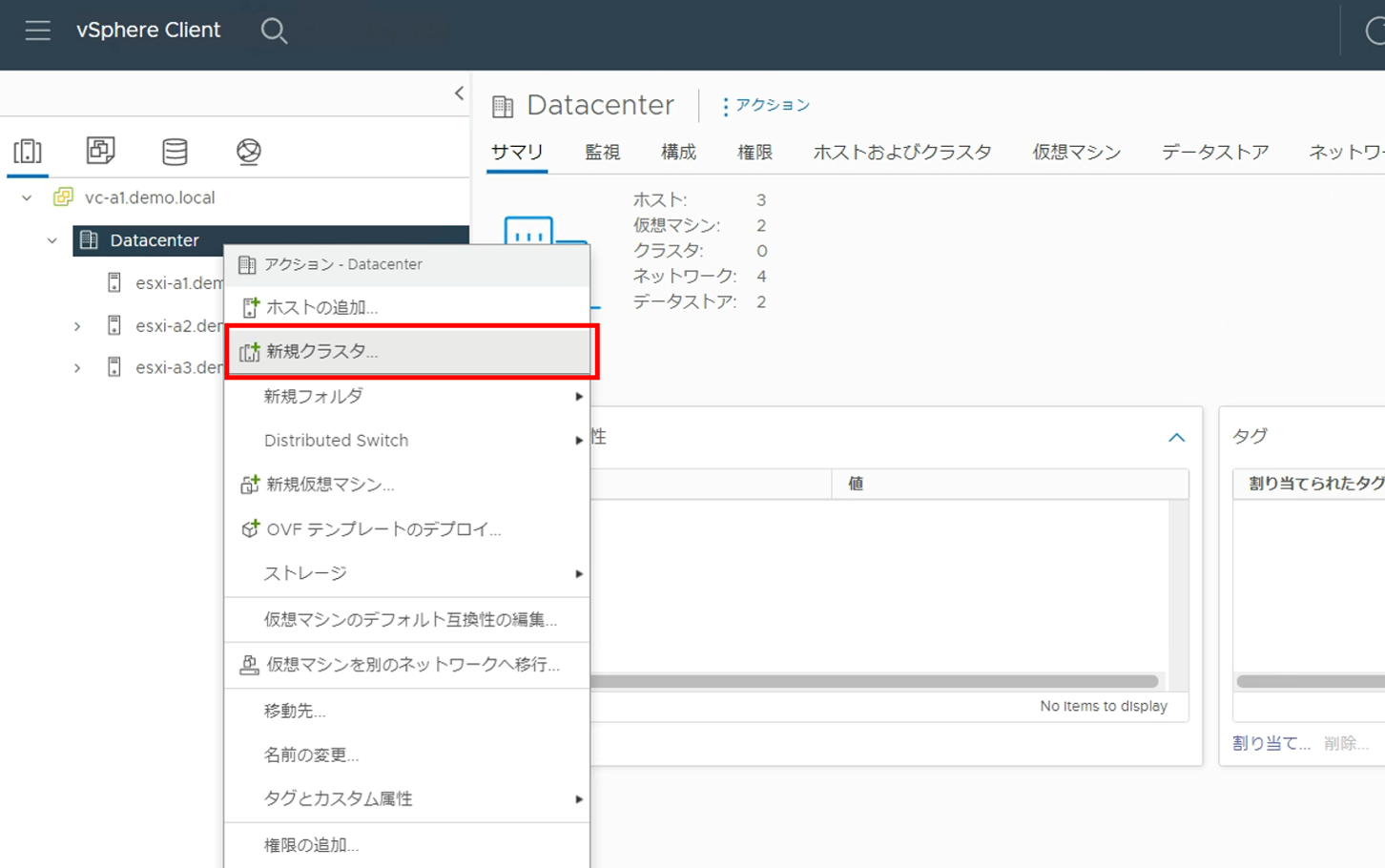Choose ホストの追加... from context menu
The height and width of the screenshot is (868, 1385).
407,307
